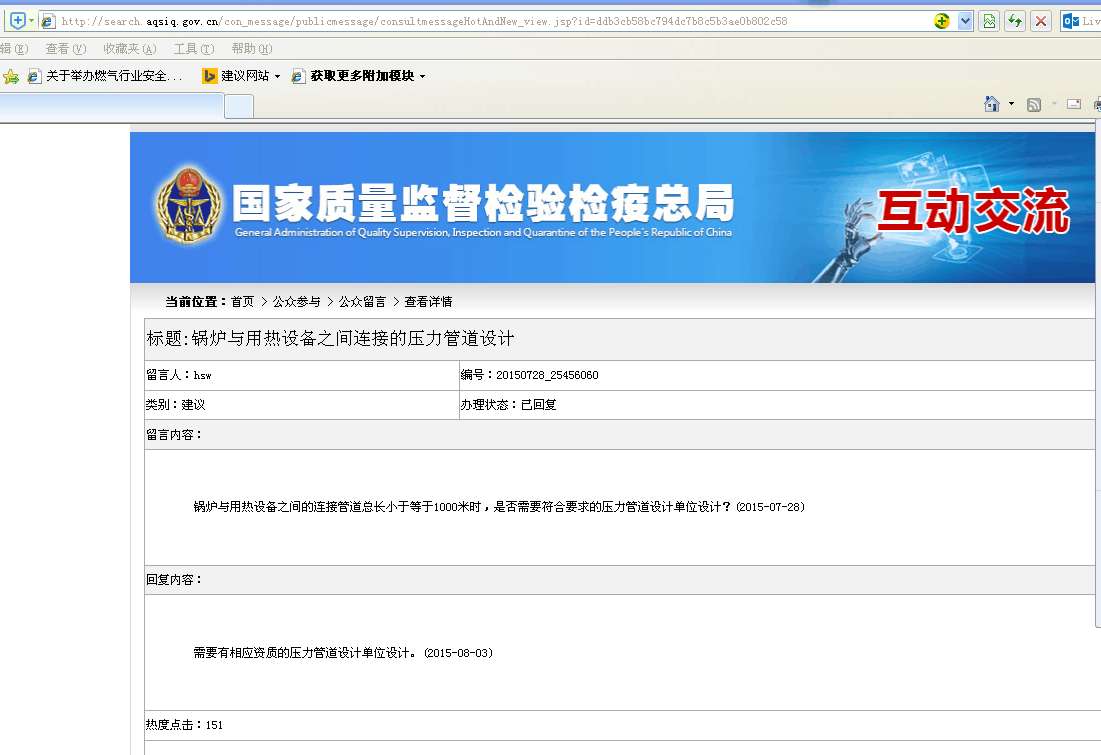Screen dimensions: 1101x755
Task: Go to 公众留言 in the breadcrumb
Action: (362, 301)
